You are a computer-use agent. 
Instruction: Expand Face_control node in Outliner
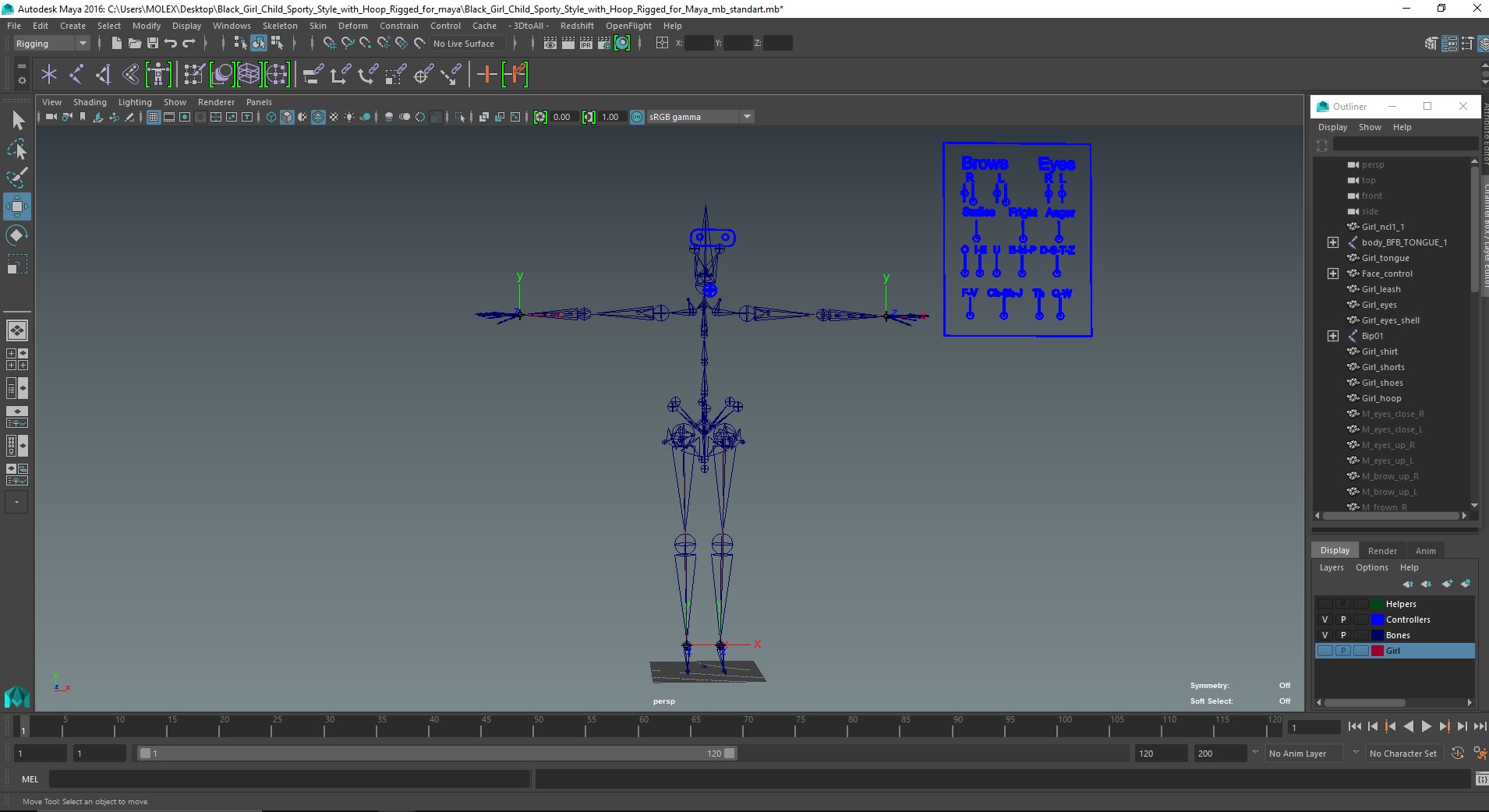pyautogui.click(x=1333, y=274)
